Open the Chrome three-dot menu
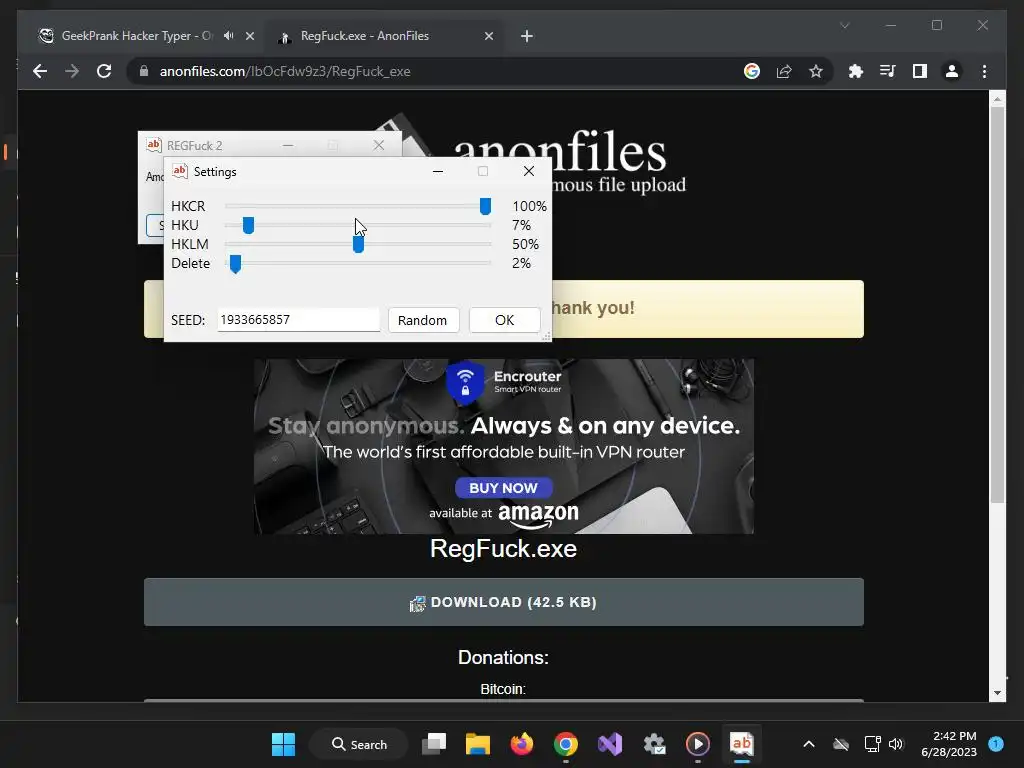1024x768 pixels. 984,71
